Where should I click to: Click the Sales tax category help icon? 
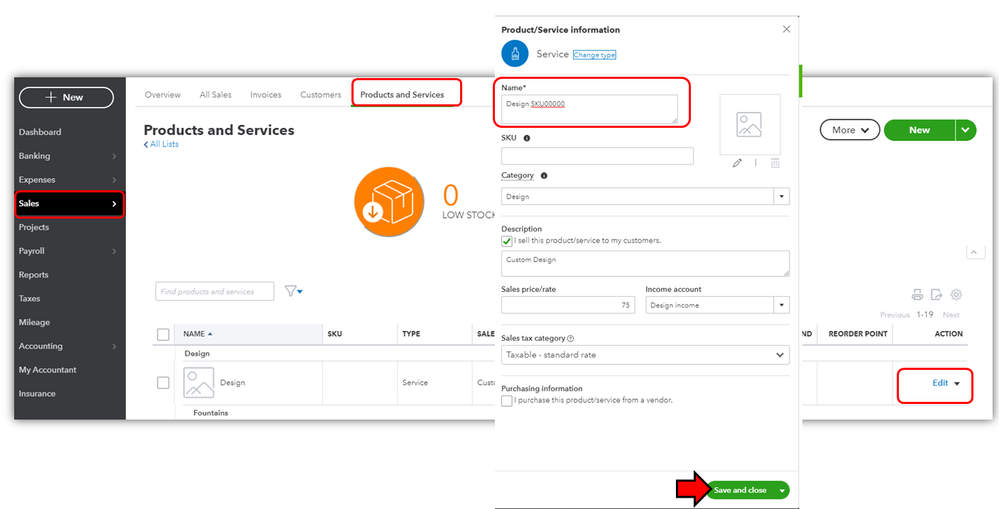pos(570,338)
